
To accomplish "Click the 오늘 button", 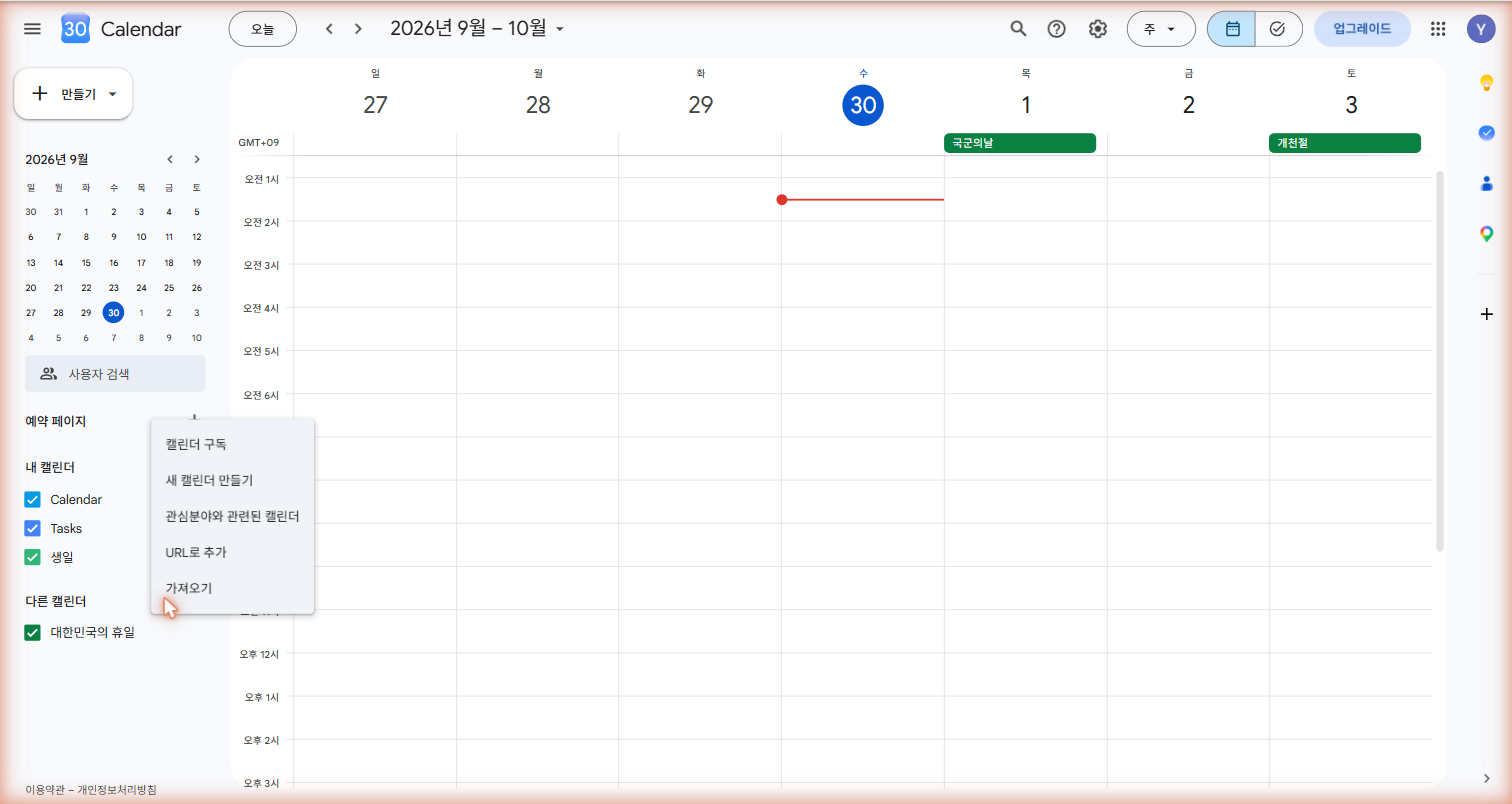I will [263, 29].
